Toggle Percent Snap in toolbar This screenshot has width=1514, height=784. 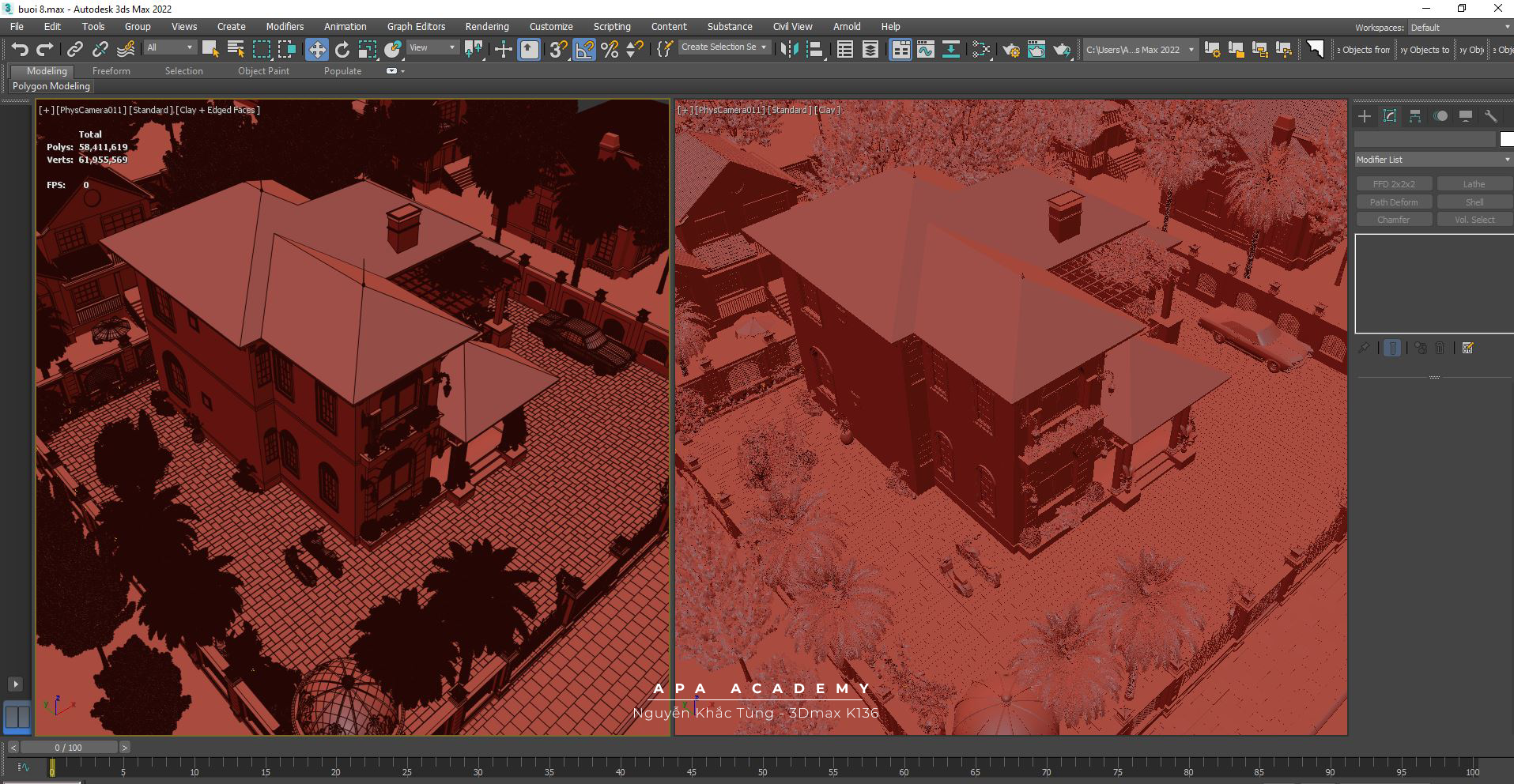(x=610, y=50)
